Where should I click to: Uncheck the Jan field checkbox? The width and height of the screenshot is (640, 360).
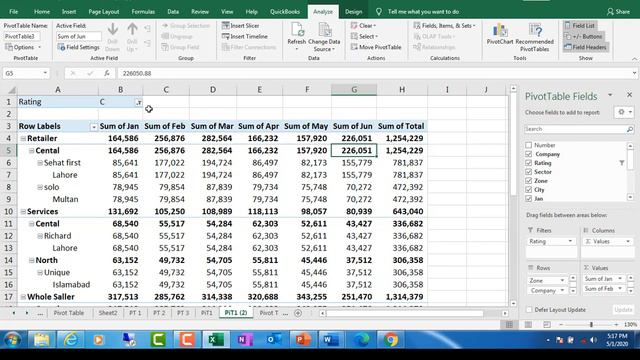pyautogui.click(x=529, y=199)
